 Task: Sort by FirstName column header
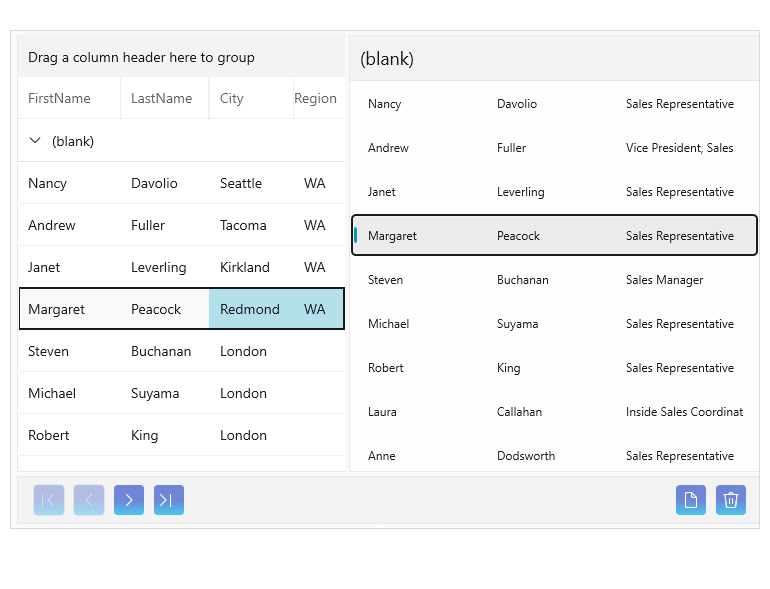pyautogui.click(x=69, y=98)
